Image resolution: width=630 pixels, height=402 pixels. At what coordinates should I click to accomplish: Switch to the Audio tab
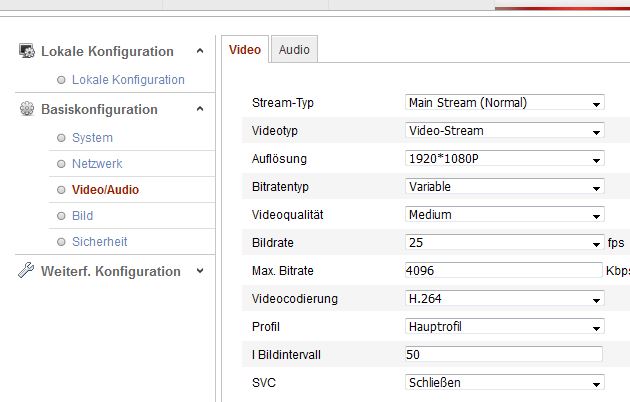click(x=294, y=49)
